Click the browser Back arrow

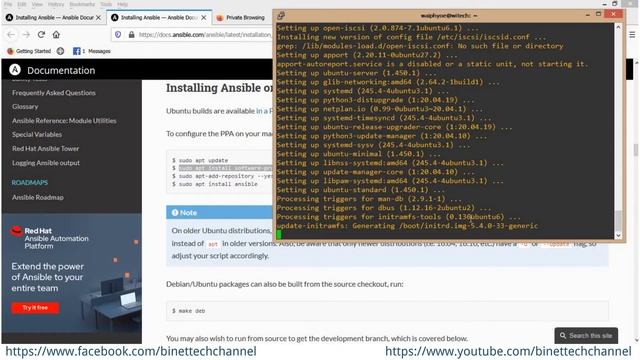click(11, 35)
